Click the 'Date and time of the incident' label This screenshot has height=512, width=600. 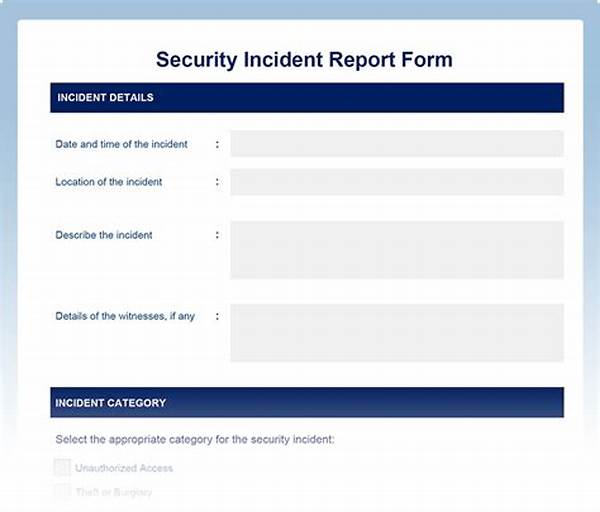pyautogui.click(x=121, y=144)
